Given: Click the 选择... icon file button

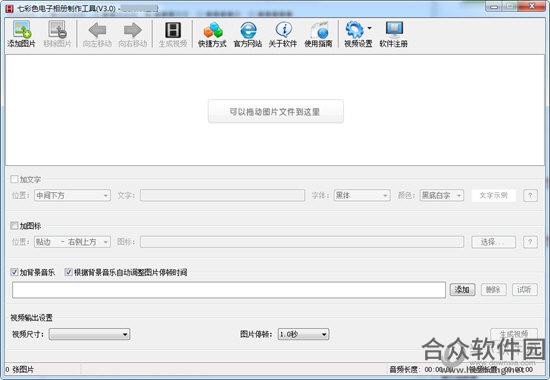Looking at the screenshot, I should pyautogui.click(x=494, y=242).
